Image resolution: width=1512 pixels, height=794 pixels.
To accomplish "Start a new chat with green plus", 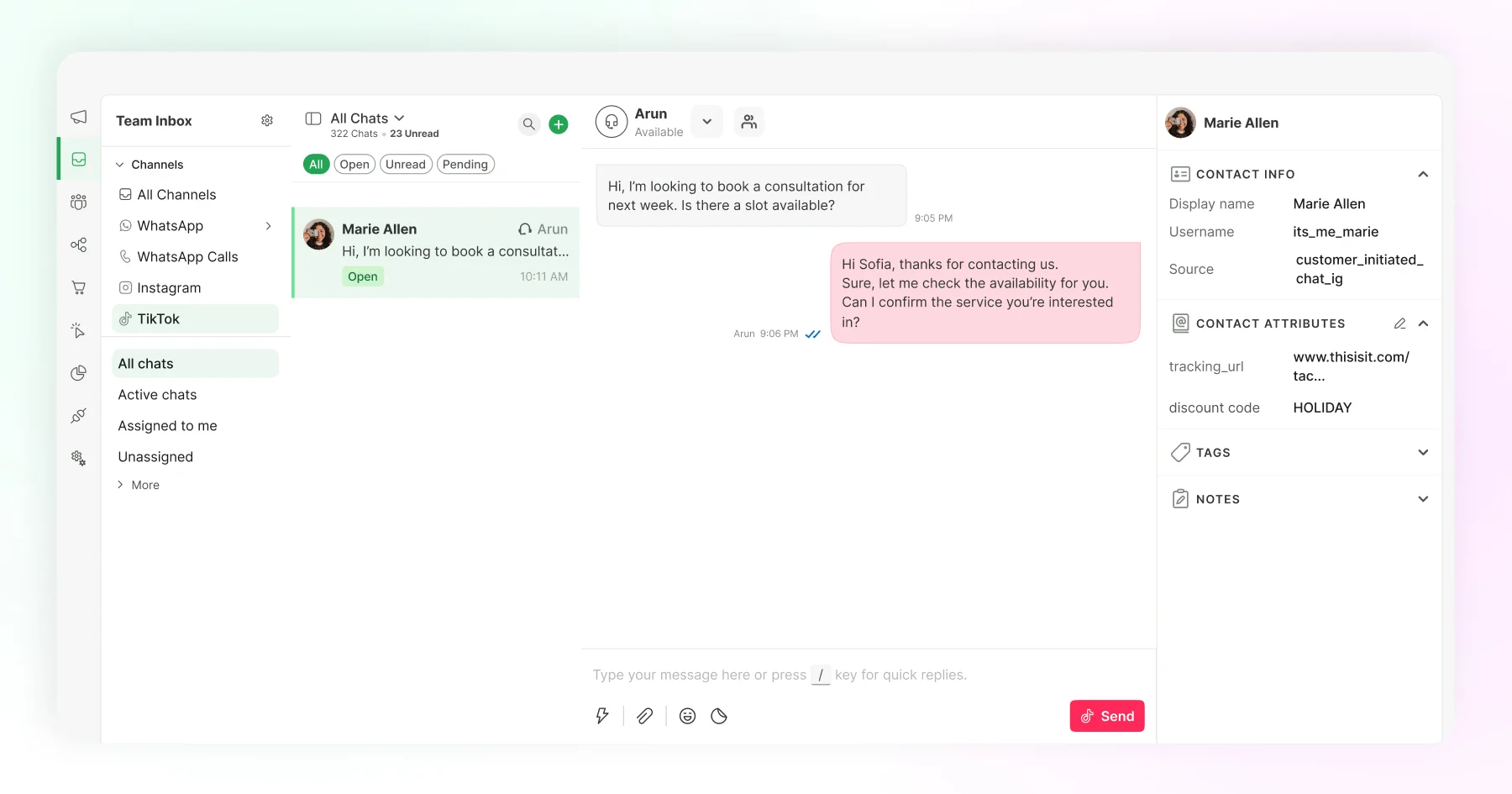I will point(559,124).
